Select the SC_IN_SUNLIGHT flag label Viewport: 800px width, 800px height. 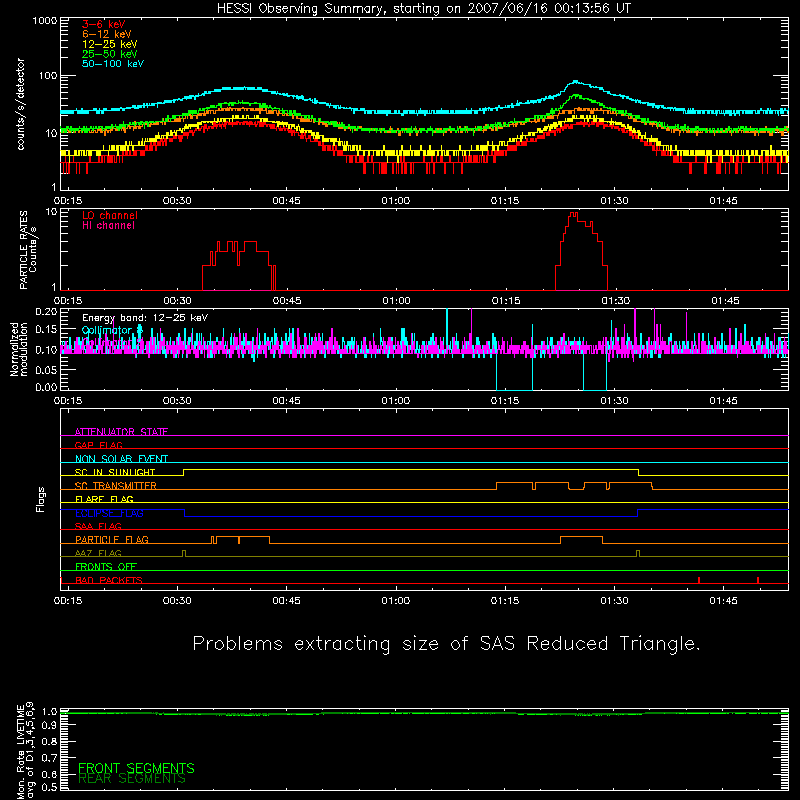click(x=115, y=472)
